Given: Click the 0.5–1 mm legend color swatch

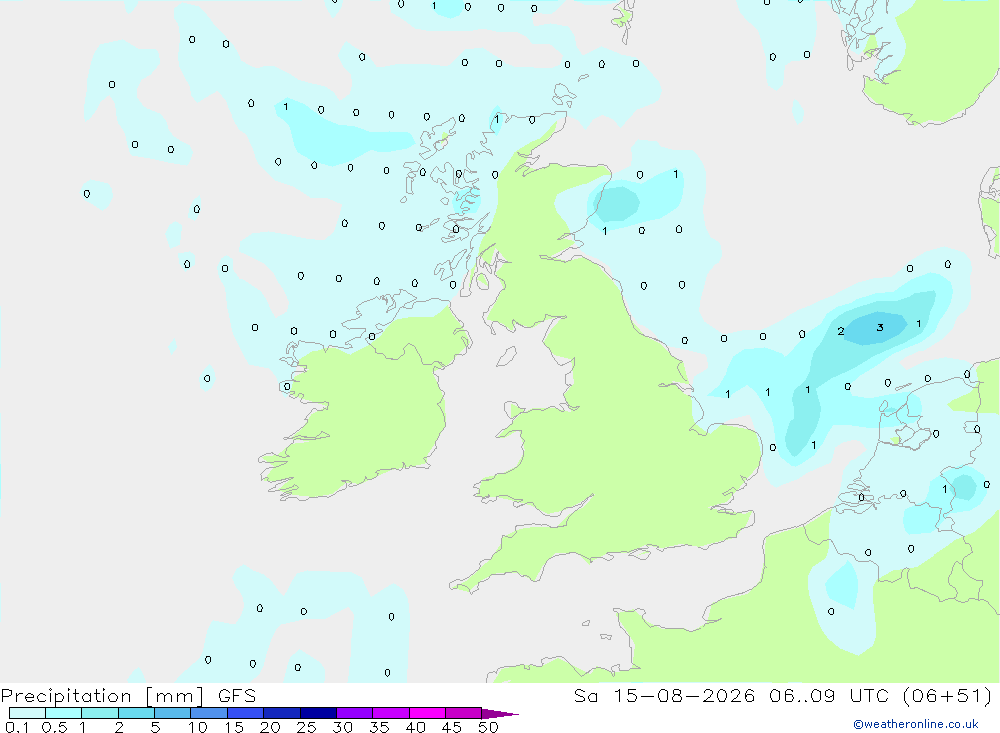Looking at the screenshot, I should point(64,713).
